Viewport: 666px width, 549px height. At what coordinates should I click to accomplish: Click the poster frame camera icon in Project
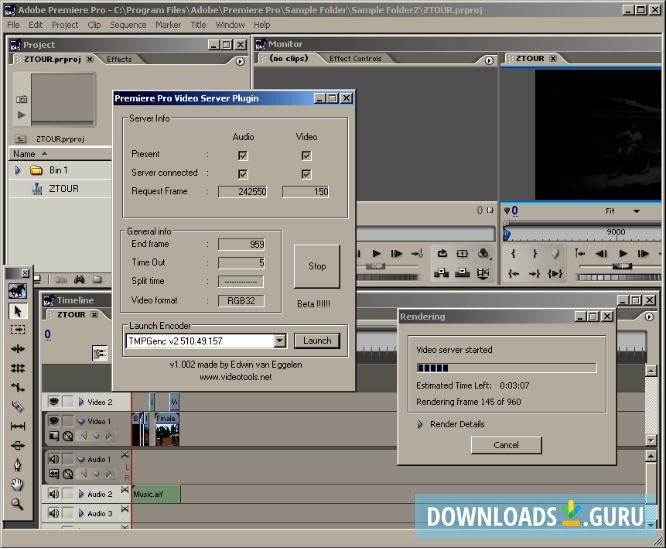[x=21, y=99]
